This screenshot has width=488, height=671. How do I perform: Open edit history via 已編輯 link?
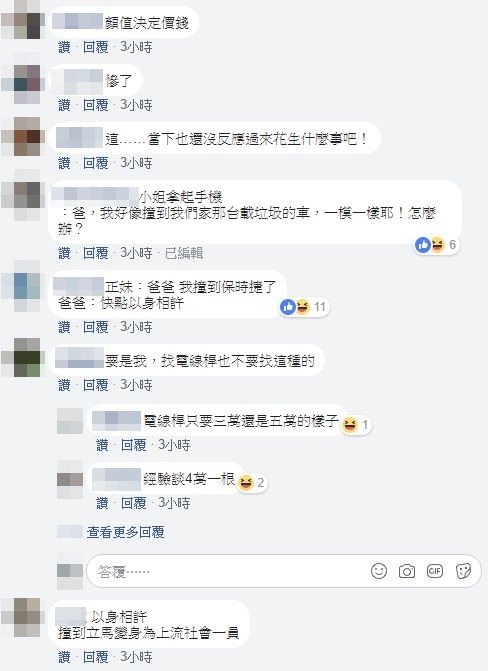(x=184, y=253)
